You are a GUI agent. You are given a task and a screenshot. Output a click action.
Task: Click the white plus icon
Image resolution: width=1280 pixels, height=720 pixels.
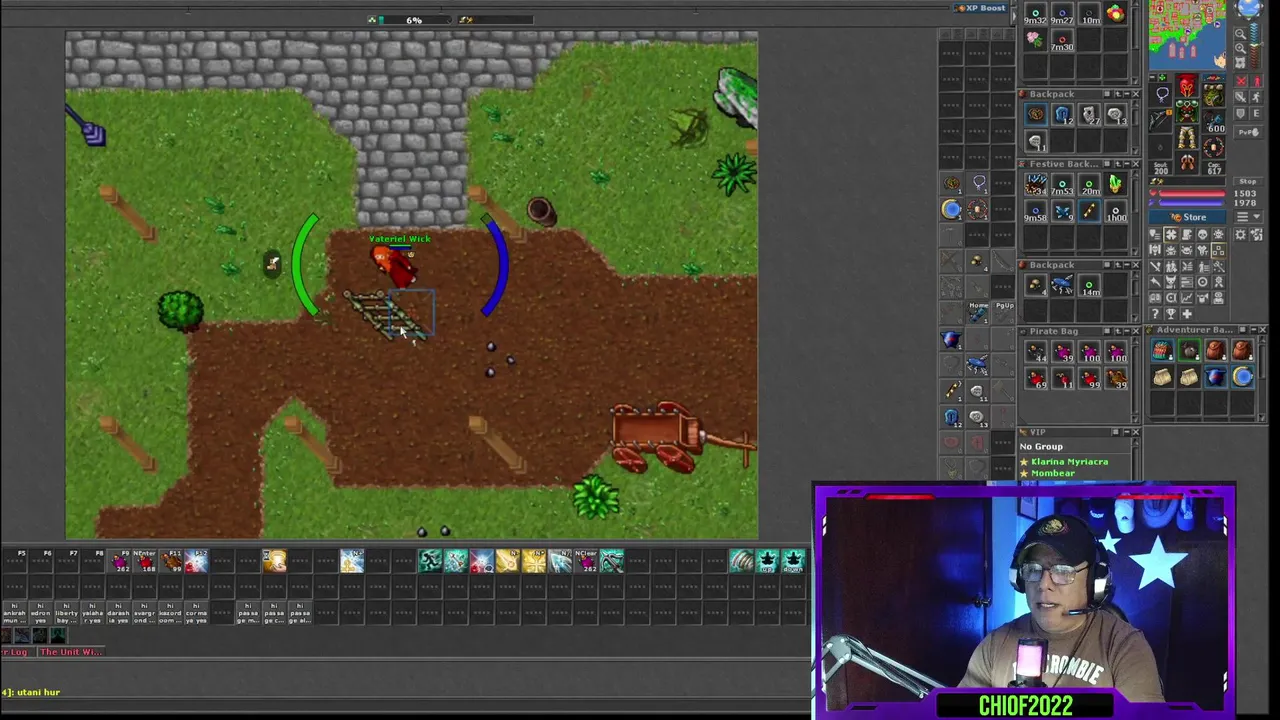click(x=1187, y=314)
